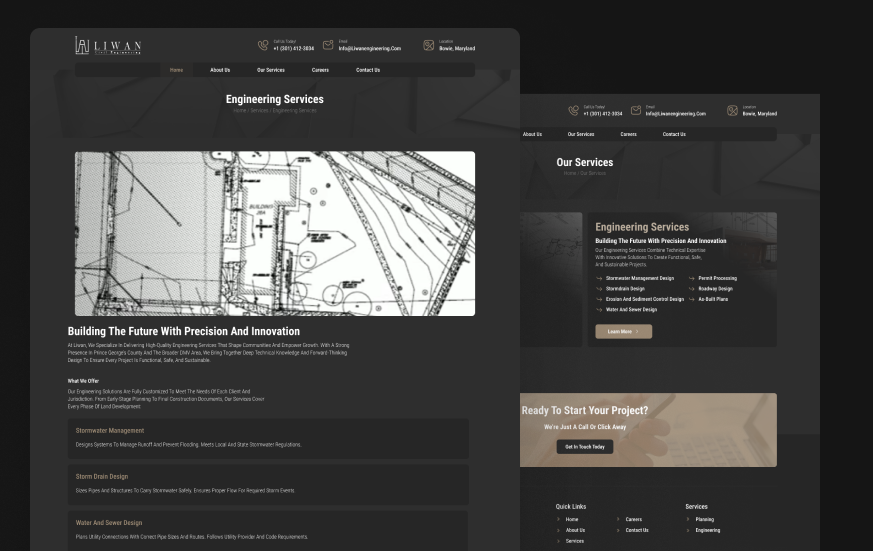The width and height of the screenshot is (873, 551).
Task: Click the envelope icon on Our Services page
Action: pyautogui.click(x=636, y=111)
